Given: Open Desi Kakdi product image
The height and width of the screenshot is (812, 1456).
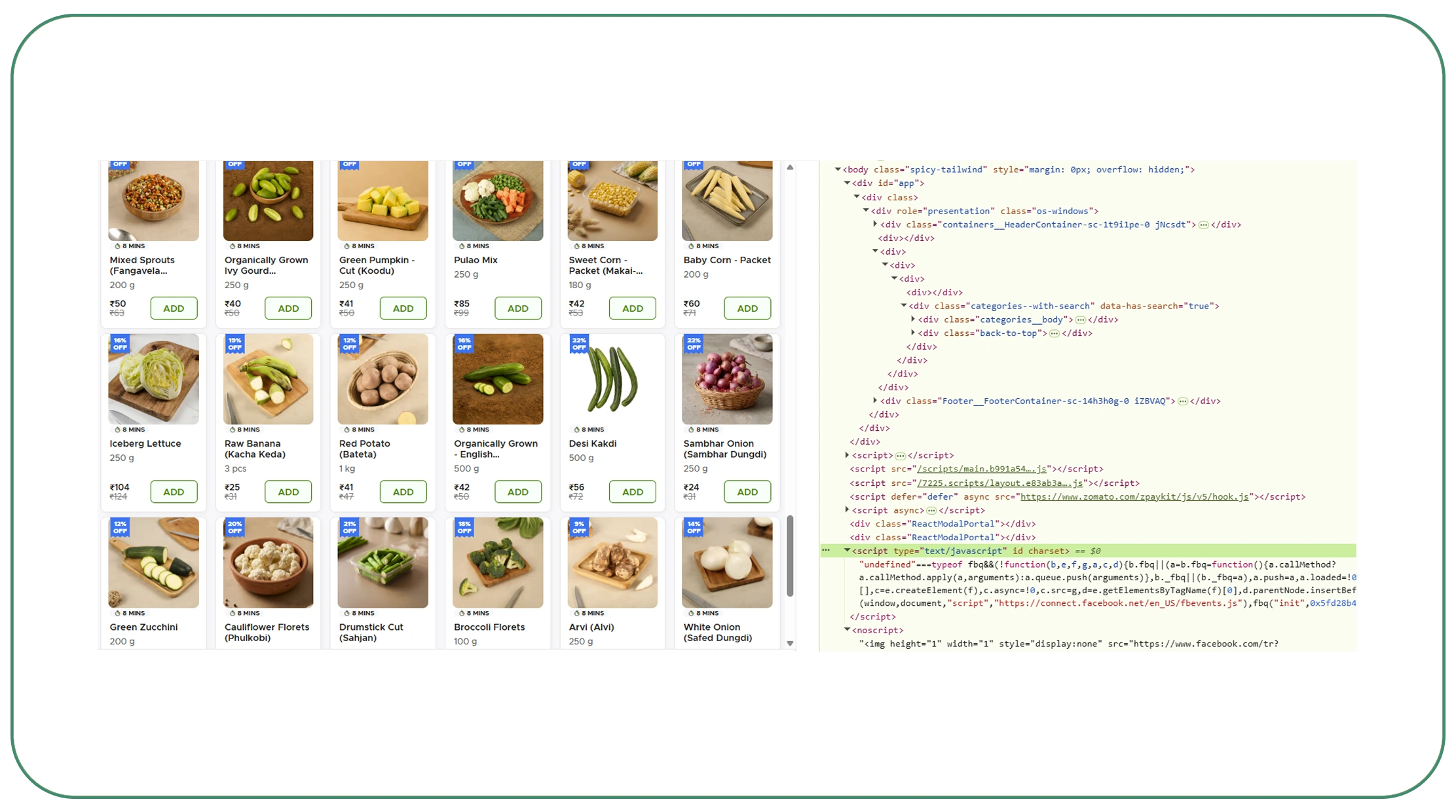Looking at the screenshot, I should point(612,379).
